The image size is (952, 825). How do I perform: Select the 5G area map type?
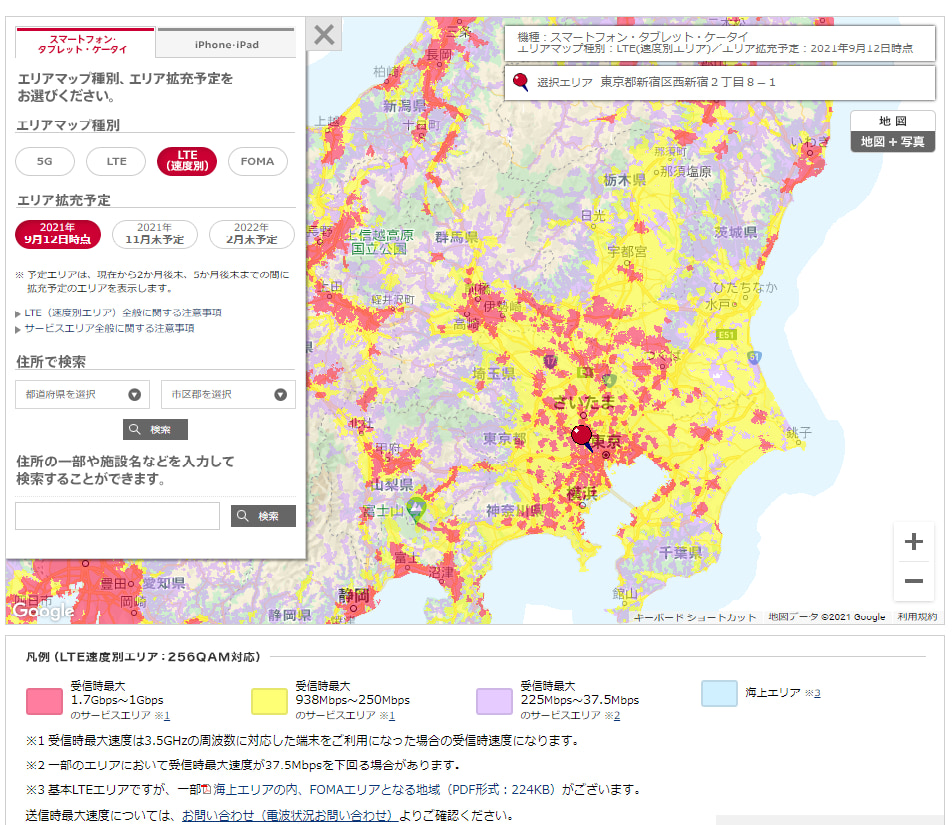[x=45, y=161]
